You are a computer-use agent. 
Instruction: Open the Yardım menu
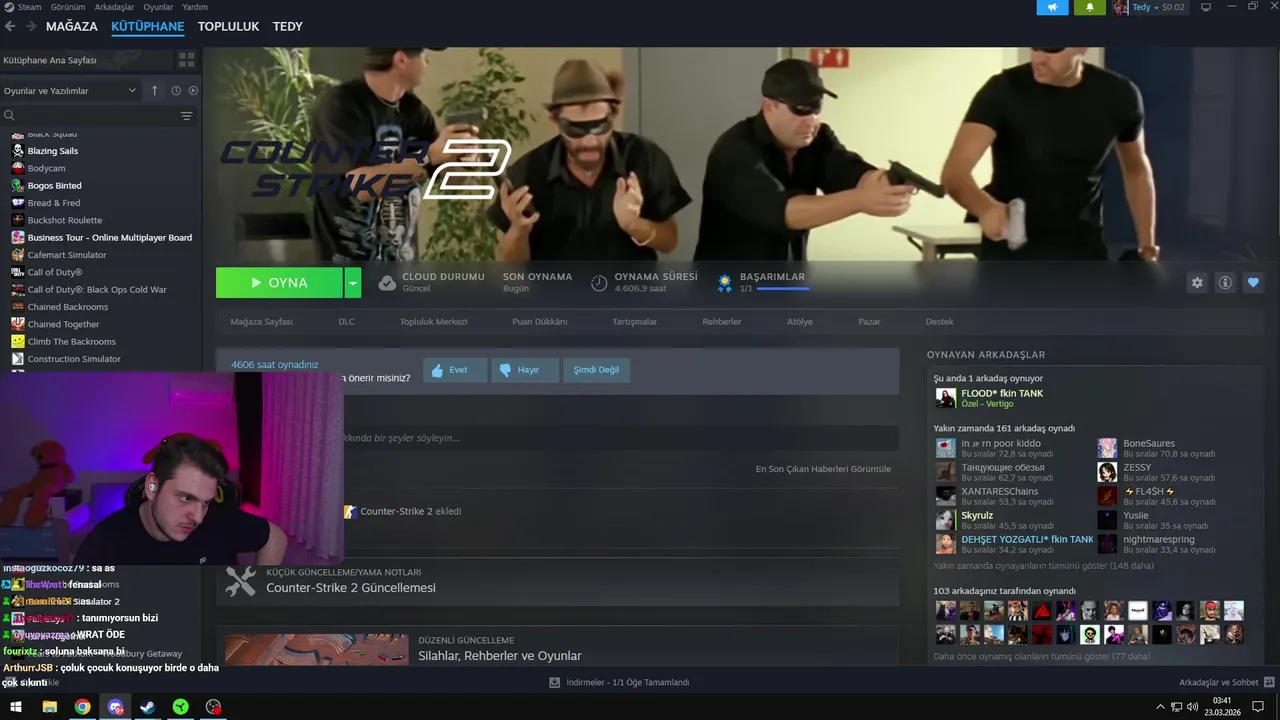195,7
